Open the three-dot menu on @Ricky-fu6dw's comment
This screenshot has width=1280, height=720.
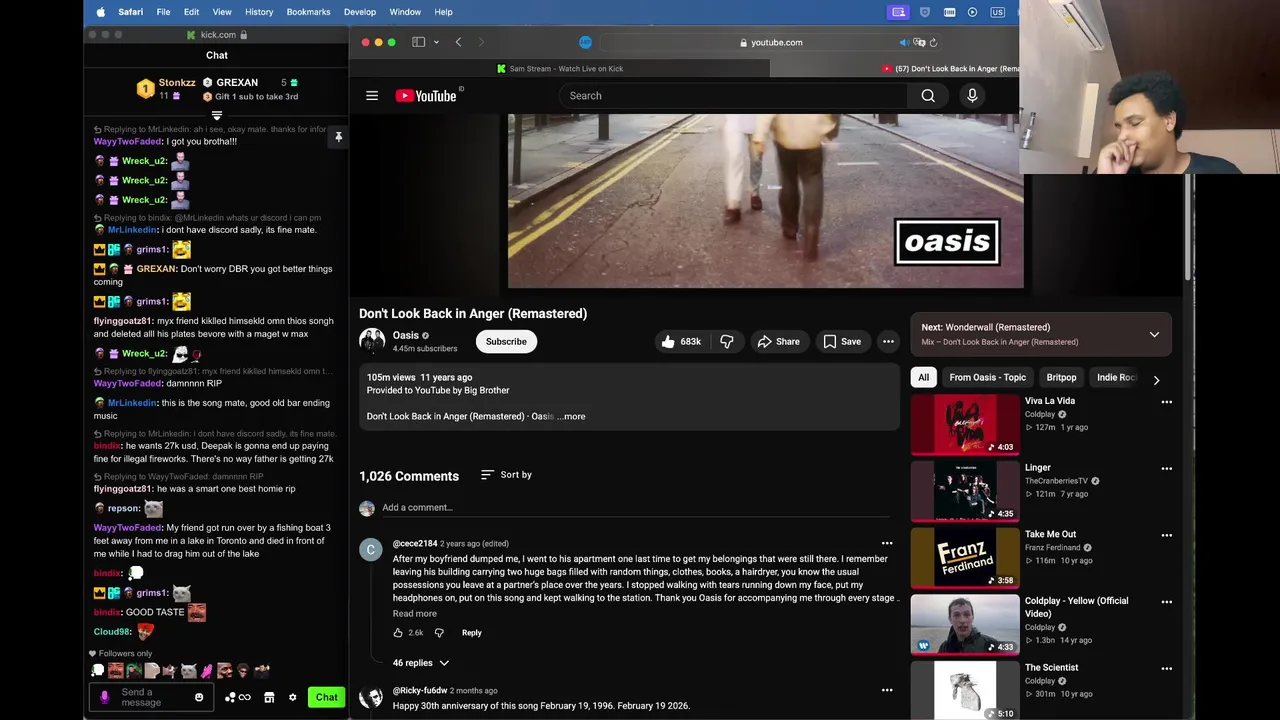coord(887,690)
